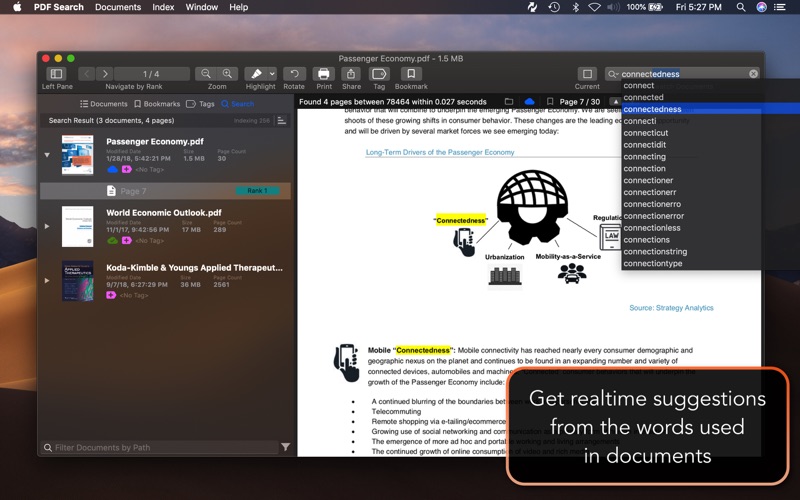This screenshot has height=500, width=800.
Task: Switch to the Bookmarks tab
Action: [157, 104]
